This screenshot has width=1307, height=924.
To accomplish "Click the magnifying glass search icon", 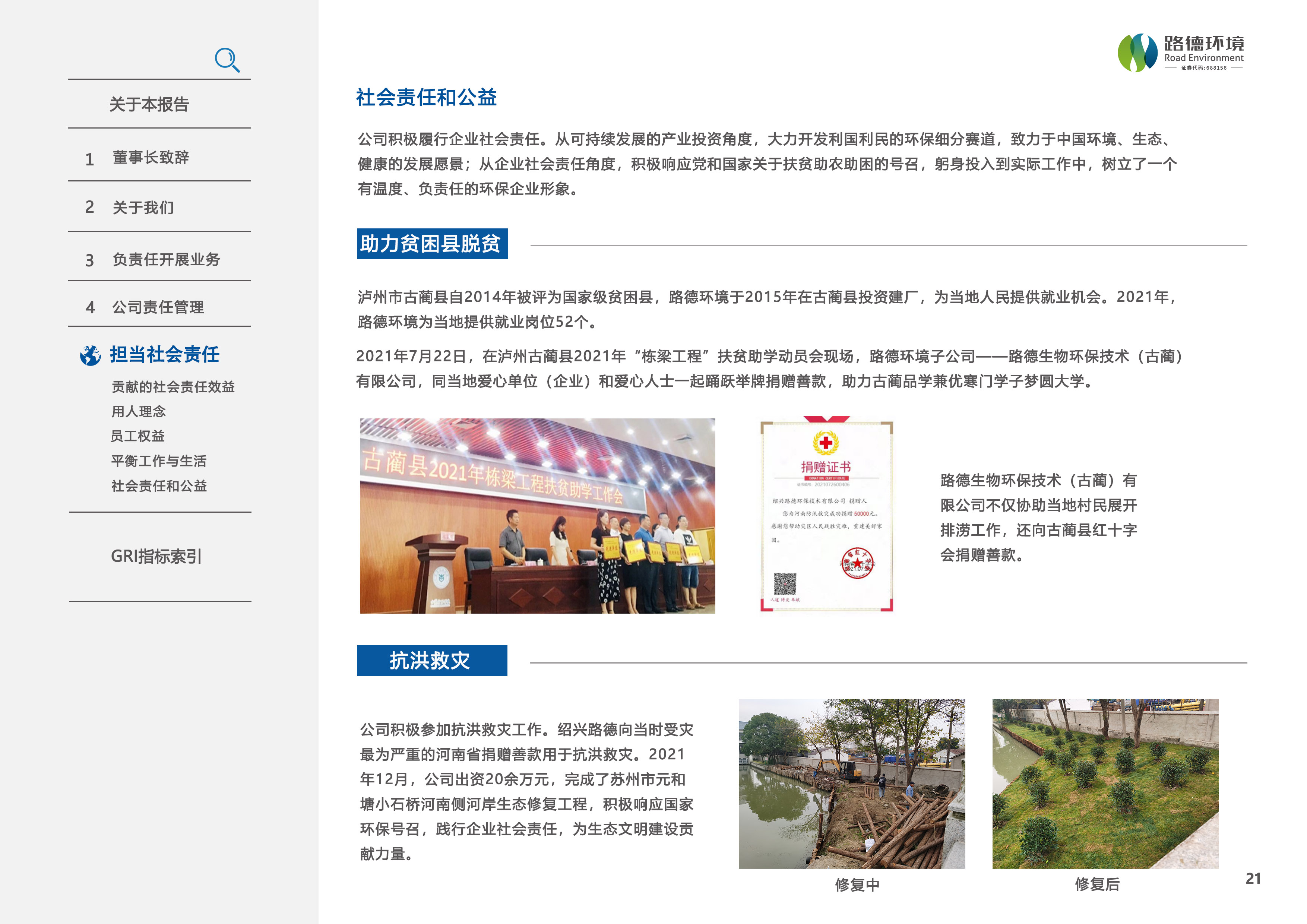I will [227, 60].
